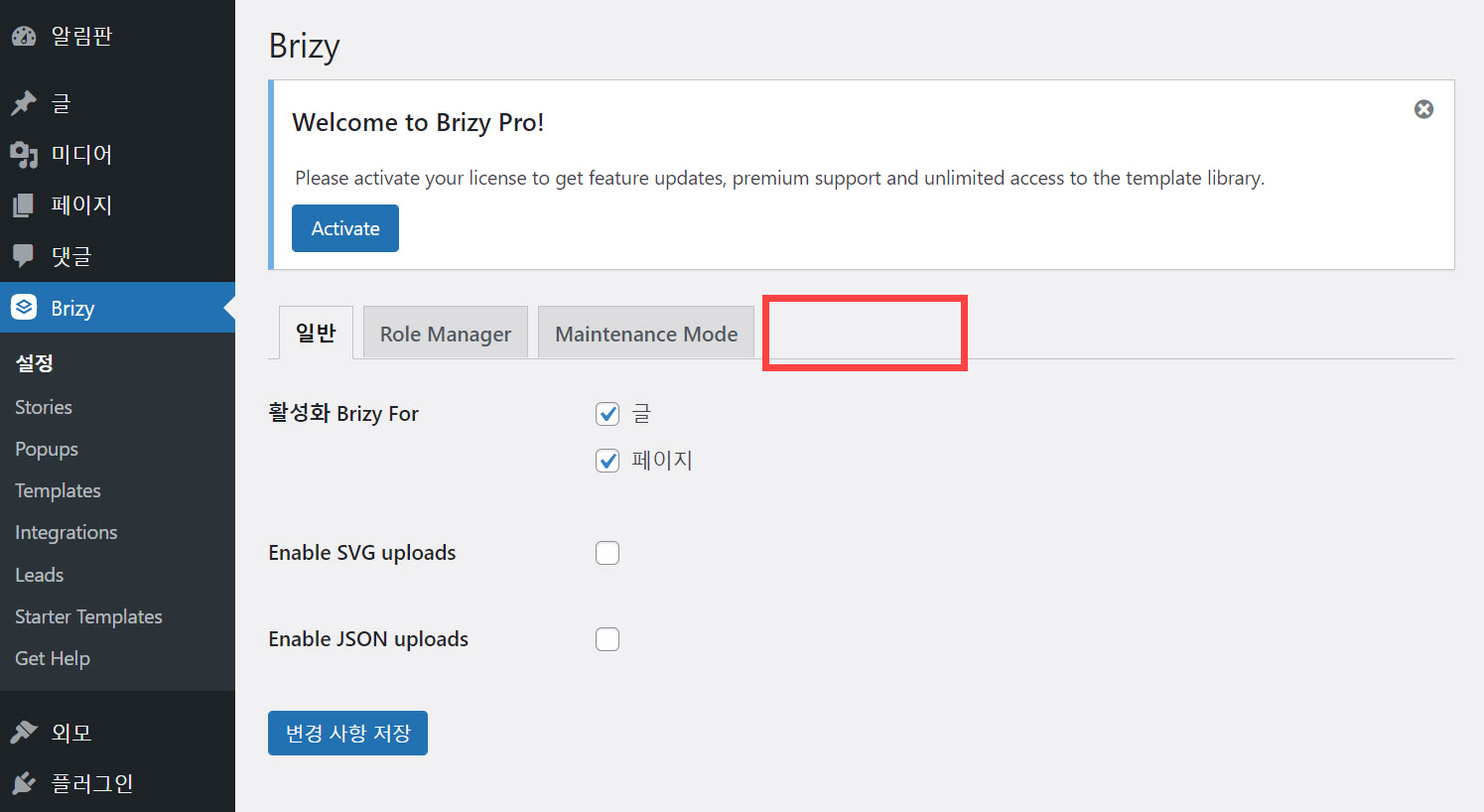This screenshot has width=1484, height=812.
Task: Open the 글 menu item
Action: pyautogui.click(x=61, y=103)
